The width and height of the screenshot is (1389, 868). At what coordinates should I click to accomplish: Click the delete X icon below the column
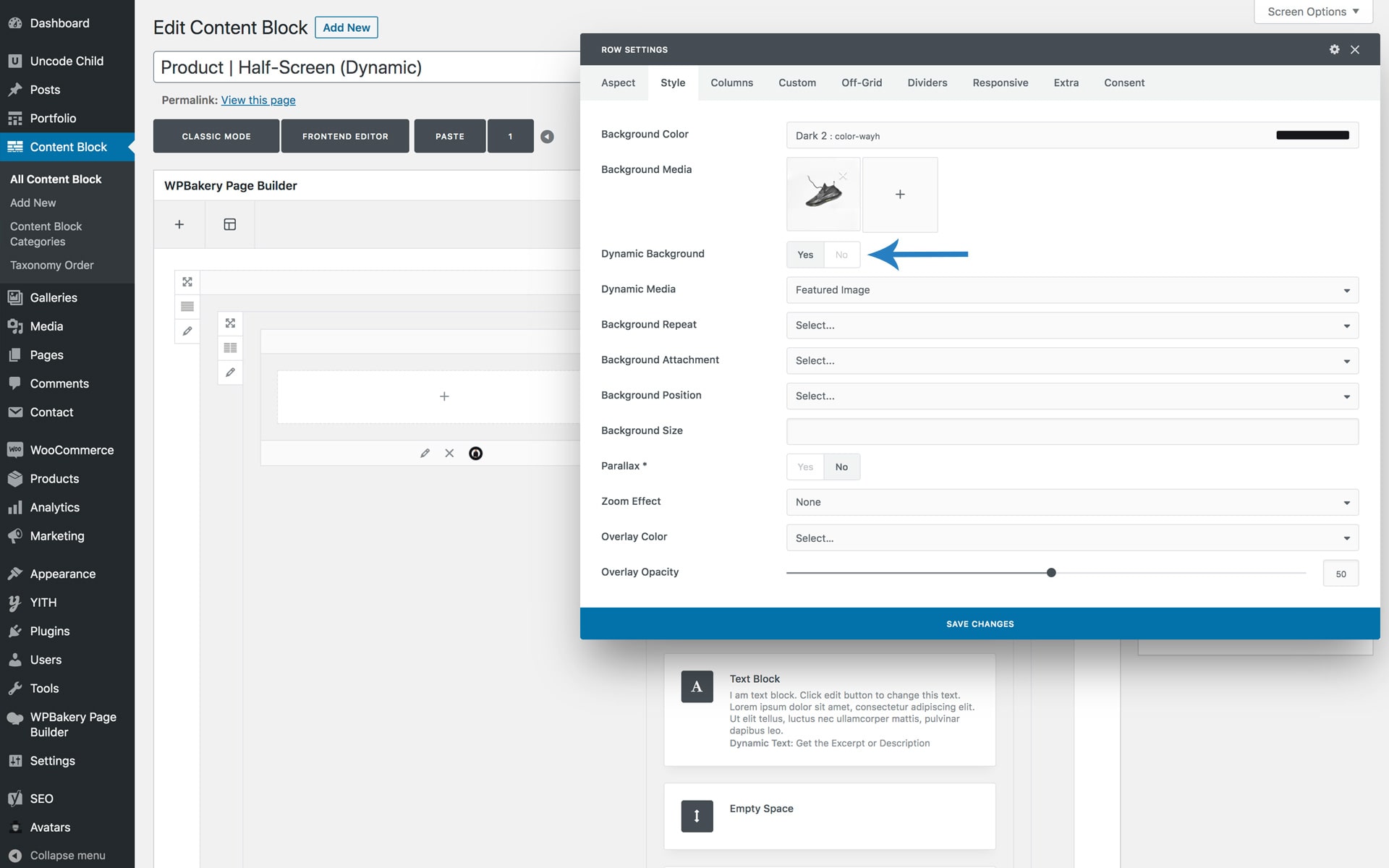pos(449,454)
